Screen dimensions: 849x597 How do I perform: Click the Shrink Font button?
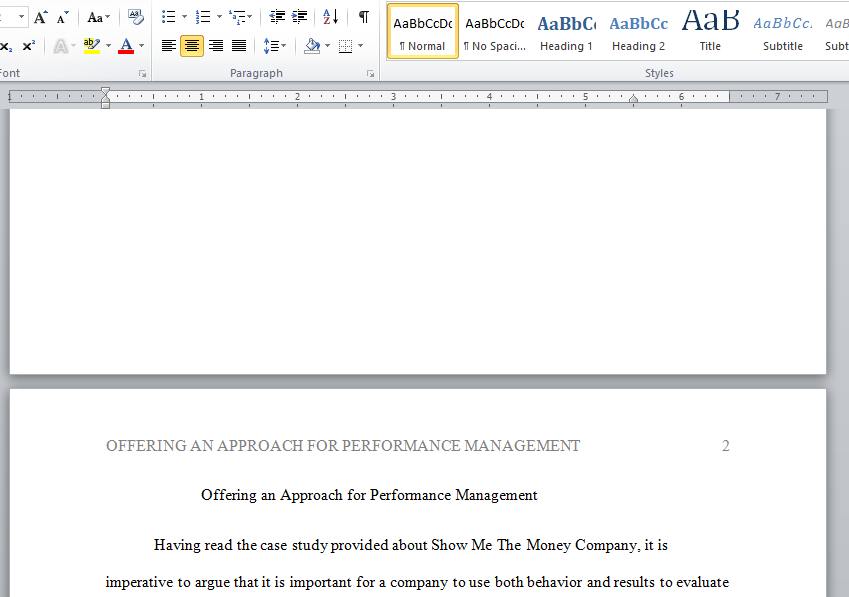[63, 17]
